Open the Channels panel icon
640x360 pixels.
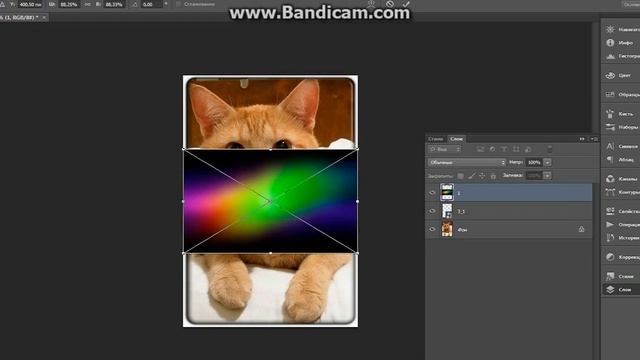click(x=610, y=178)
